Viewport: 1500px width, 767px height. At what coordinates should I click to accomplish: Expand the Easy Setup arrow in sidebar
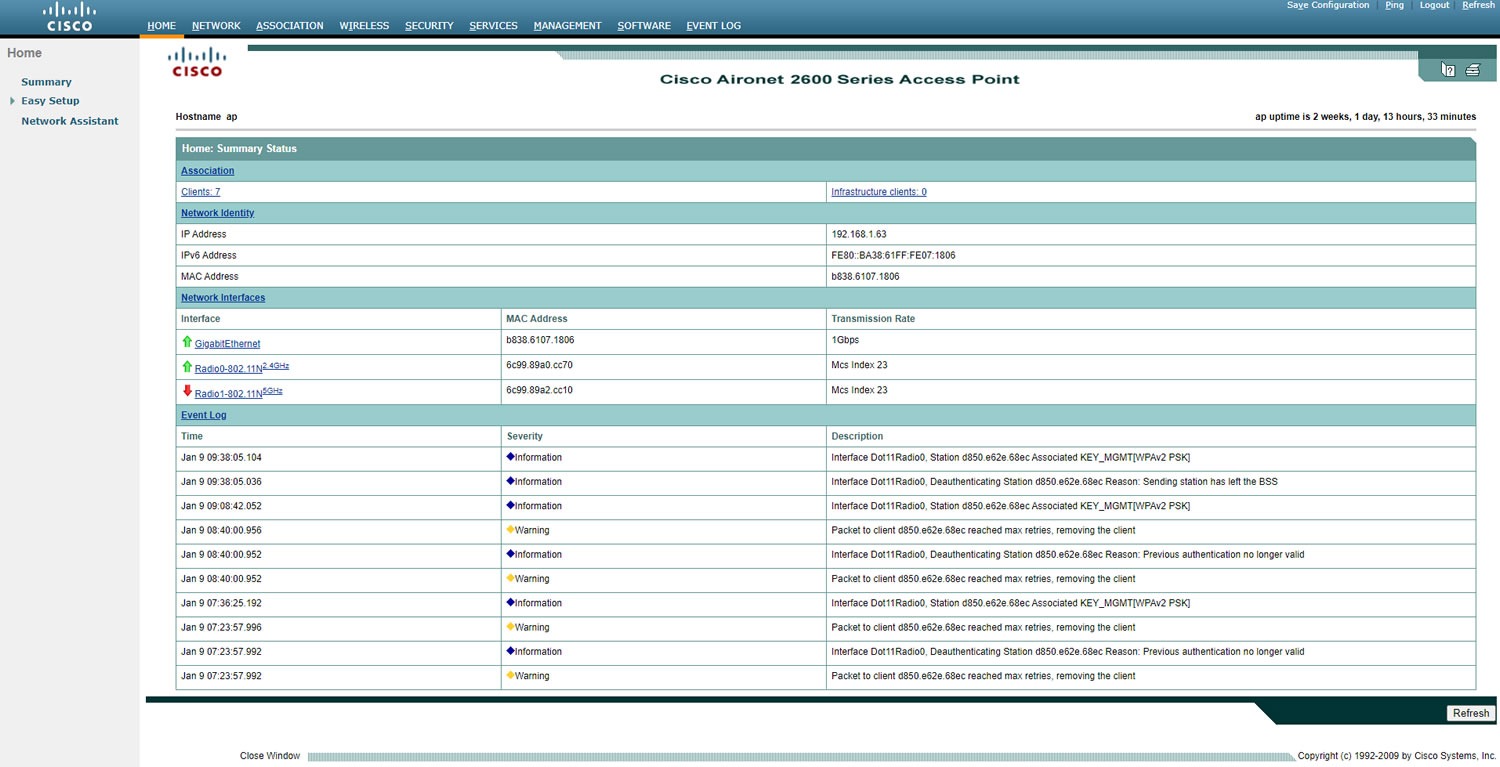[12, 101]
